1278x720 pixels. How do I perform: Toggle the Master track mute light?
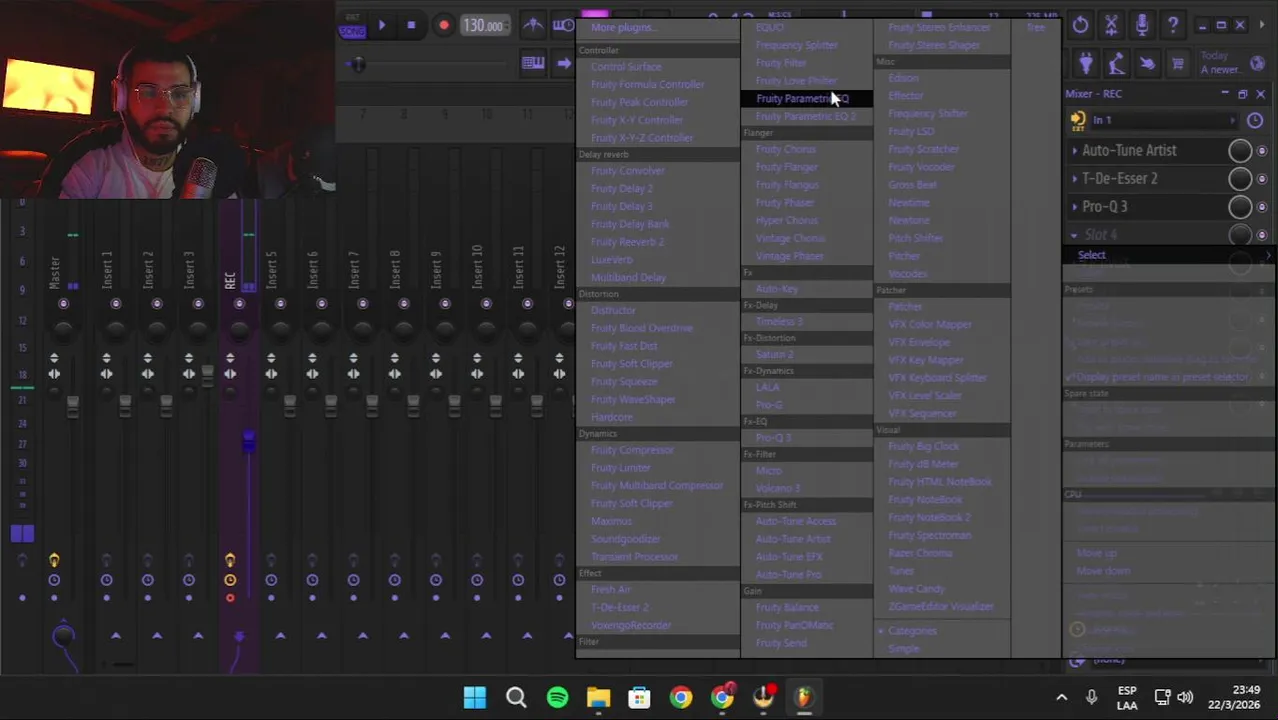[x=63, y=304]
